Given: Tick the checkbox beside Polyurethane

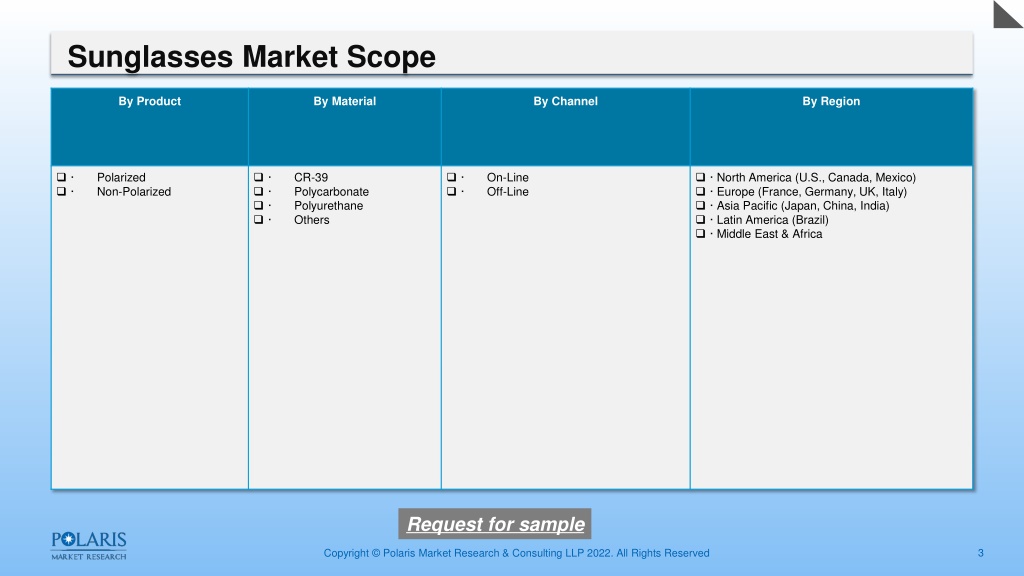Looking at the screenshot, I should tap(259, 205).
